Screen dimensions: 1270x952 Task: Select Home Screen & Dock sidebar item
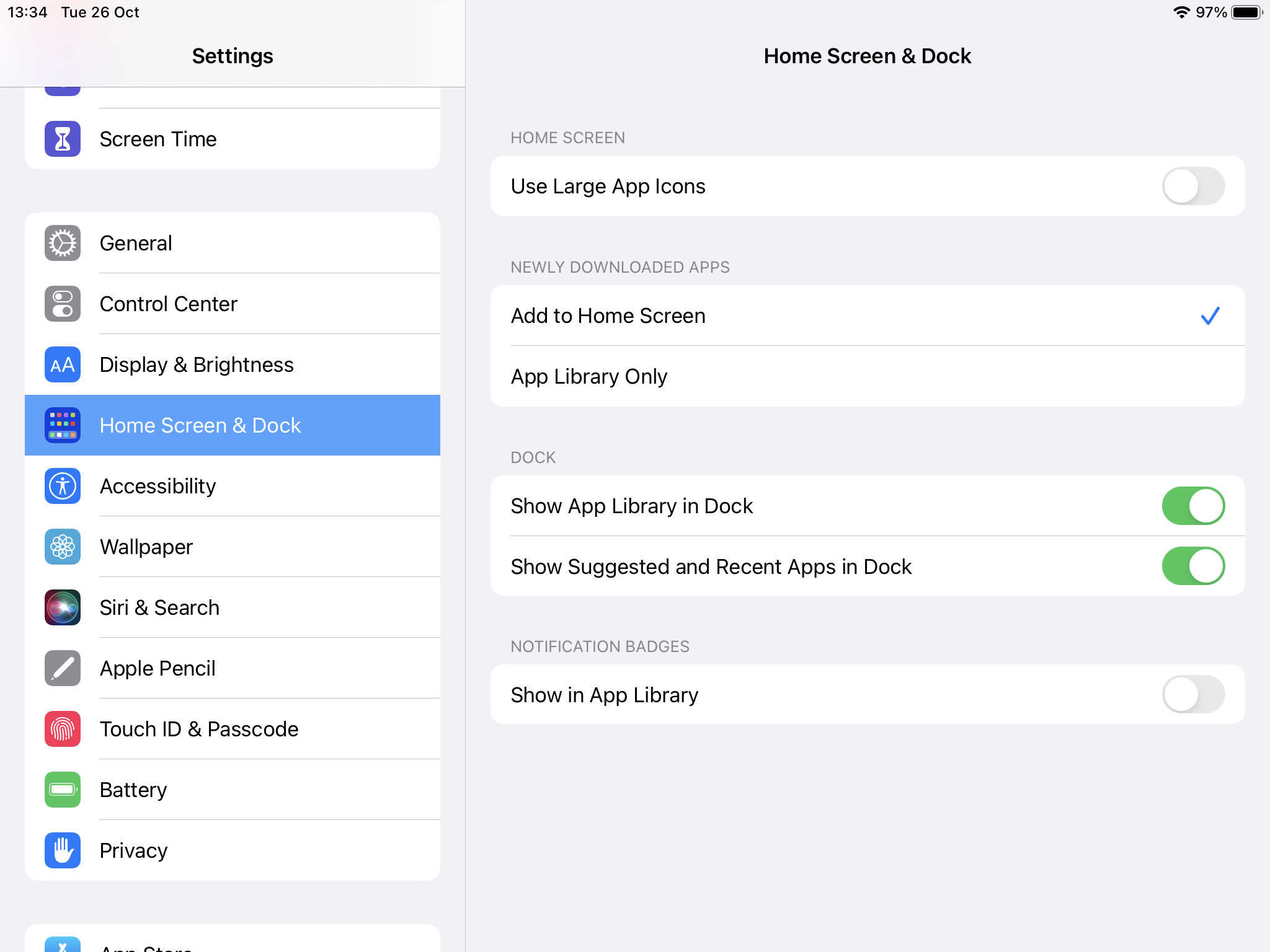click(x=233, y=425)
